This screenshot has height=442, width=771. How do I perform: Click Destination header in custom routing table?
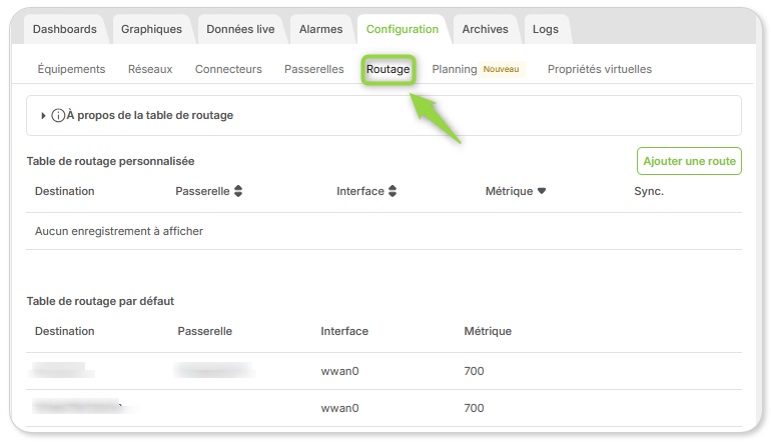[64, 191]
